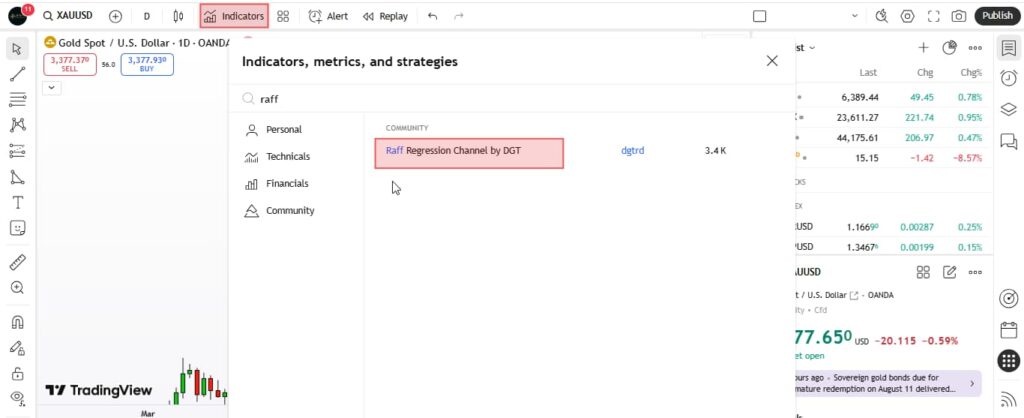Collapse the chart legend chevron
This screenshot has width=1024, height=418.
pos(52,88)
